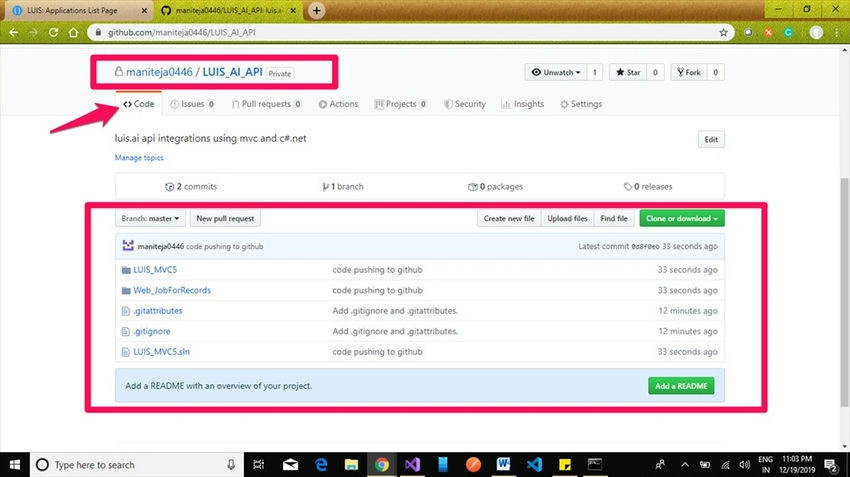Click Create new file button
The image size is (850, 477).
[x=508, y=218]
